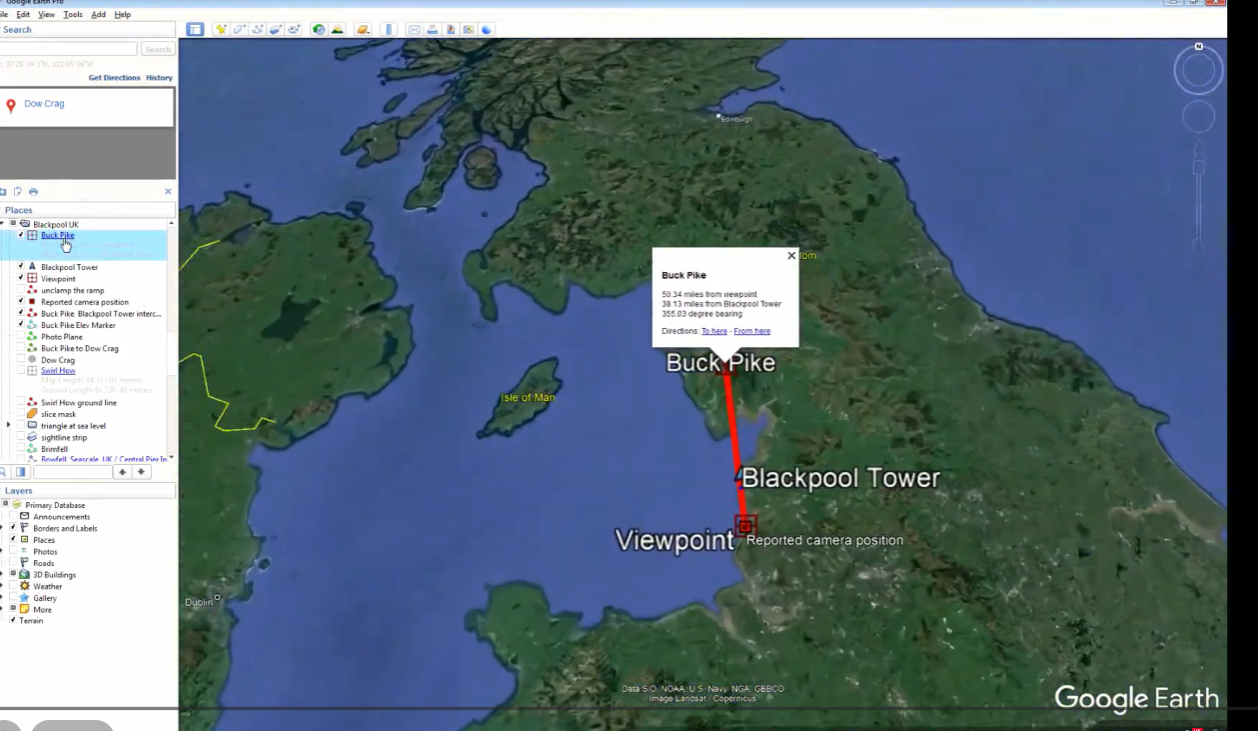
Task: Click the move joystick navigation control
Action: (1198, 117)
